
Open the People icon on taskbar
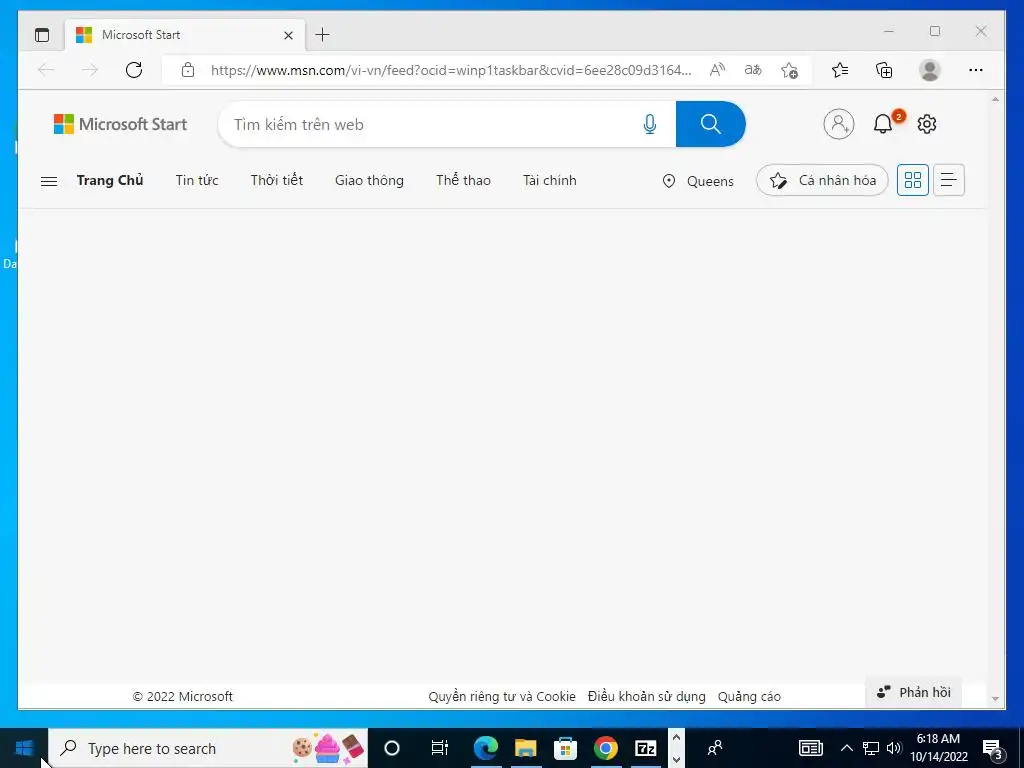(715, 748)
